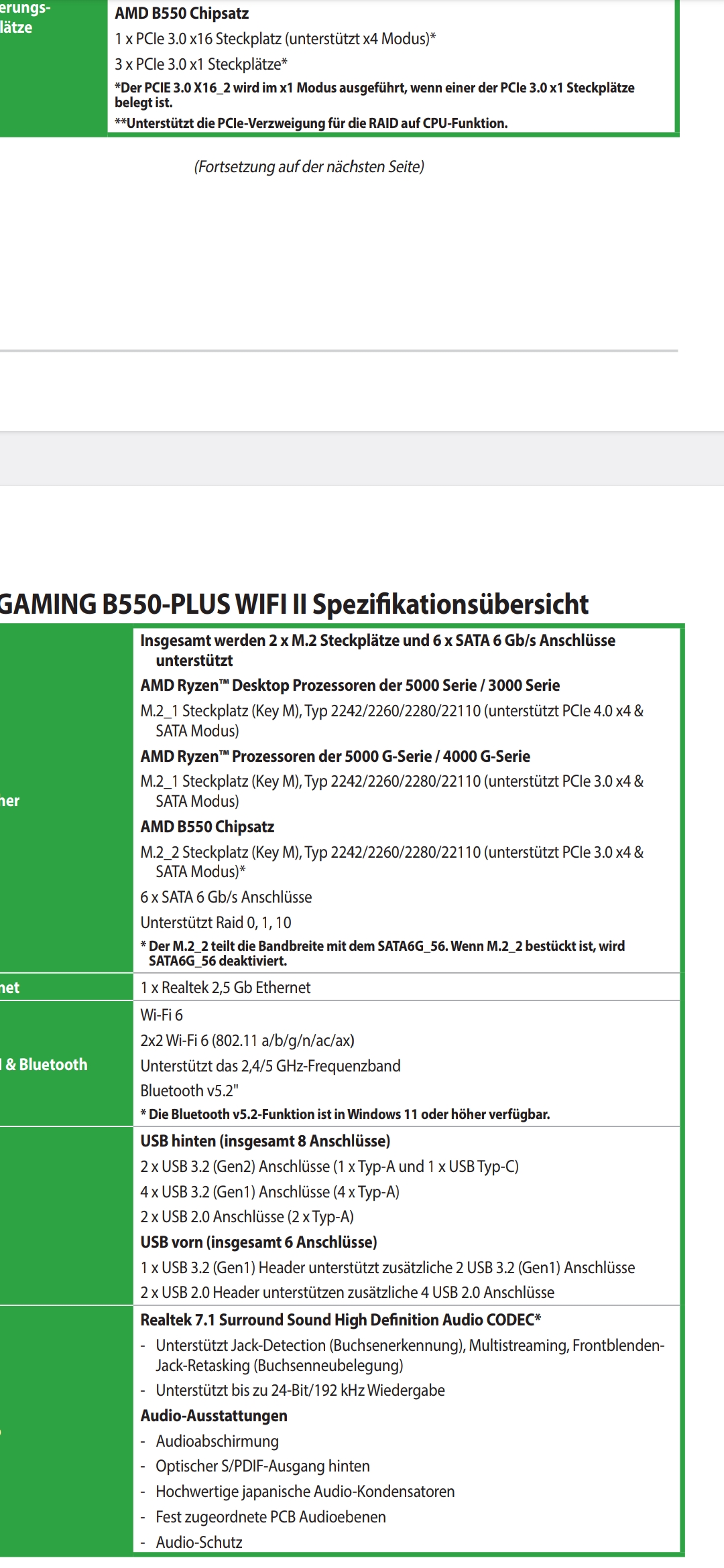Click "2 x USB 2.0 Header unterstützen" line
Viewport: 724px width, 1568px height.
click(347, 1293)
